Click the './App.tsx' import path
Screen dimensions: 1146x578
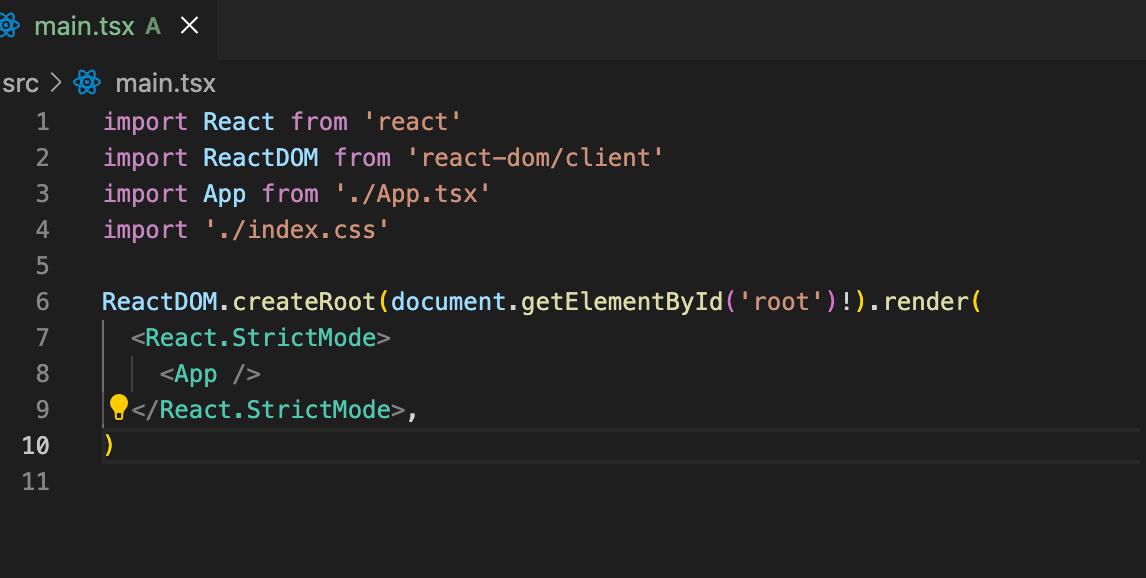pos(412,194)
